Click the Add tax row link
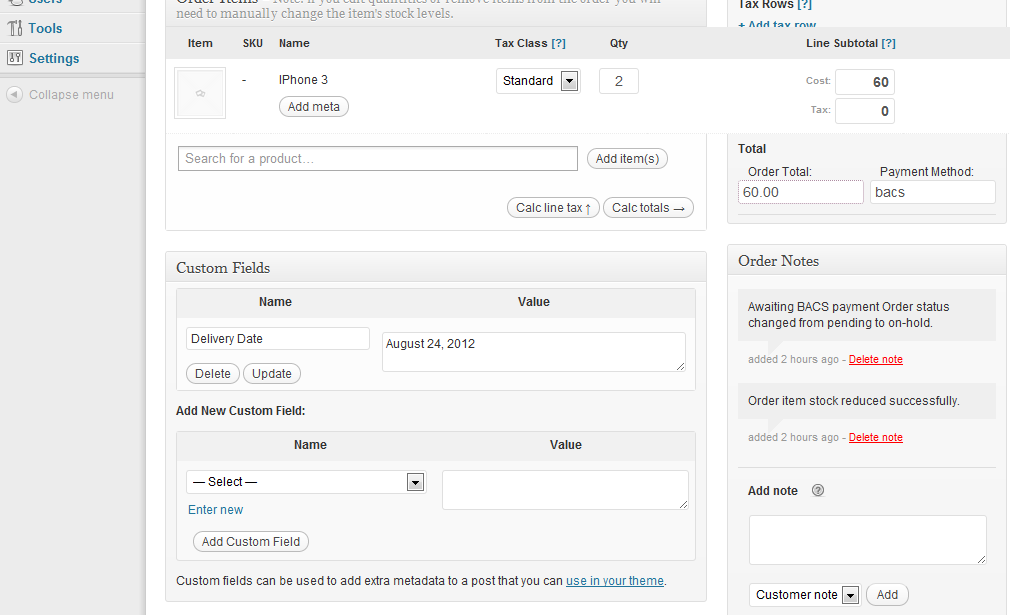 pos(777,22)
